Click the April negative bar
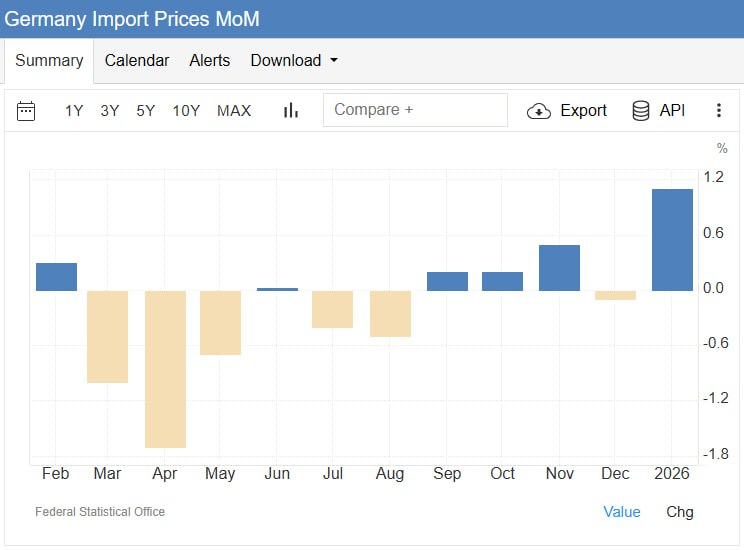744x550 pixels. click(x=165, y=369)
